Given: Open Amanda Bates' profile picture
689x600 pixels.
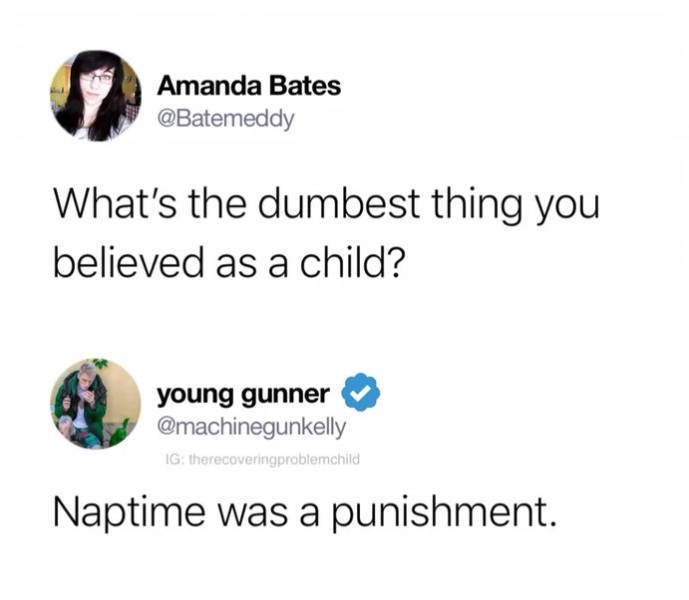Looking at the screenshot, I should click(95, 96).
